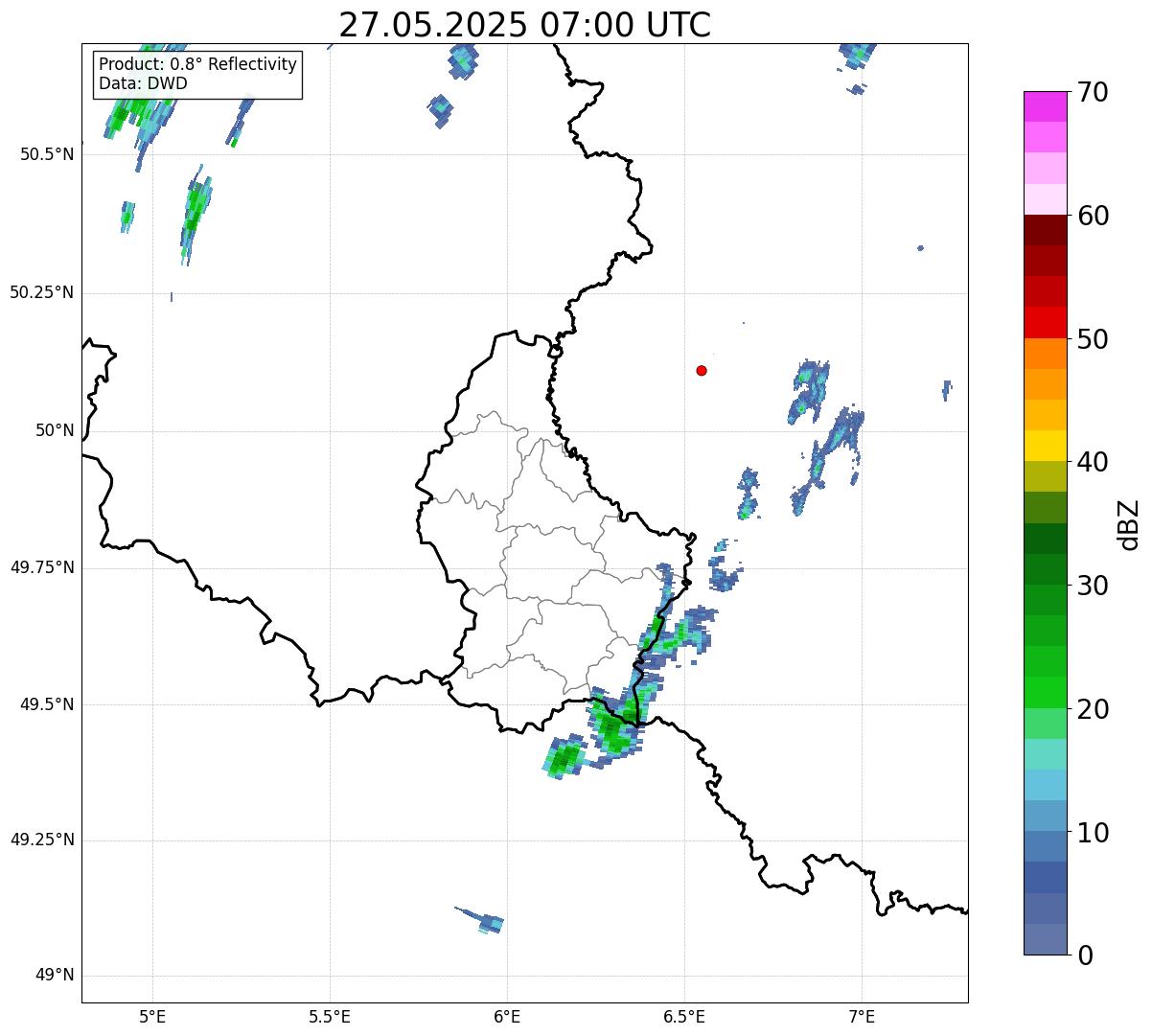Click the '49°N' latitude label
The image size is (1152, 1036).
(x=55, y=976)
